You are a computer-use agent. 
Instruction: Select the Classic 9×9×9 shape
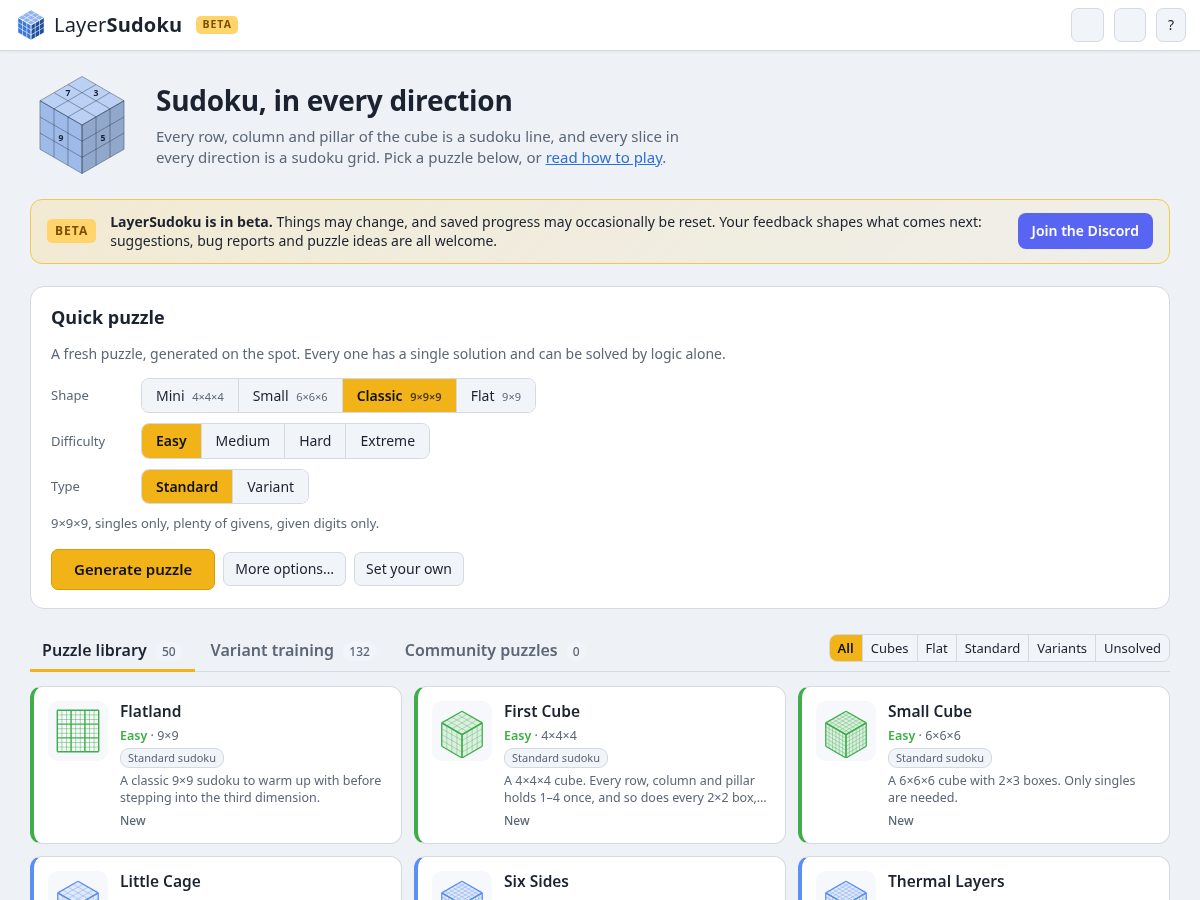pos(399,396)
